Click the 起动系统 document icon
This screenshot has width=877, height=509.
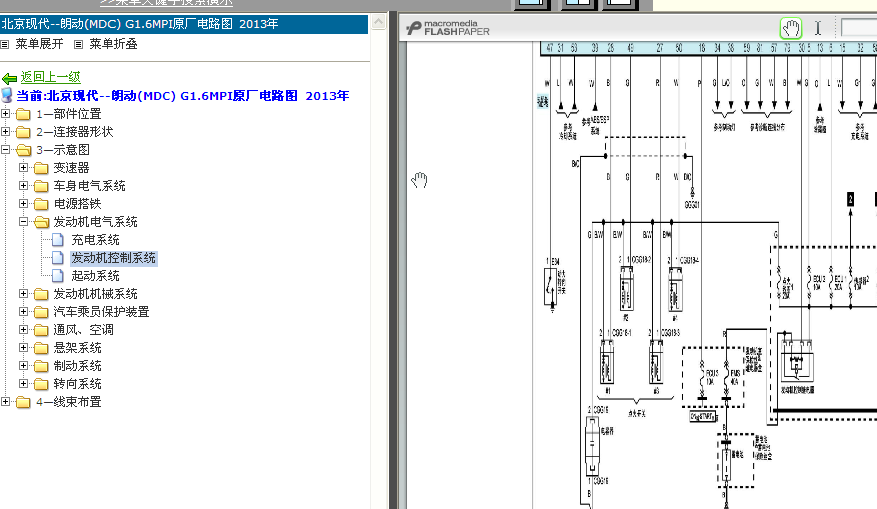(58, 276)
